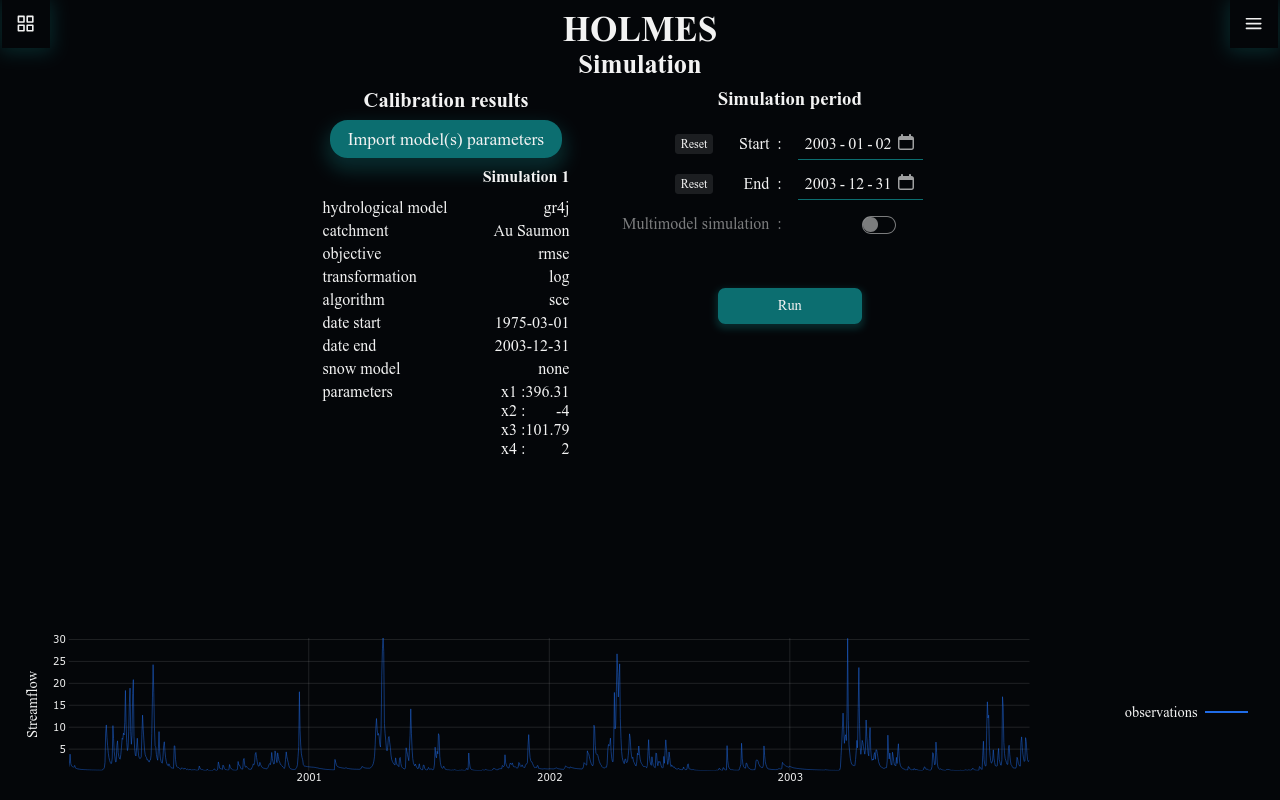Image resolution: width=1280 pixels, height=800 pixels.
Task: Open the app grid menu top-left
Action: [25, 24]
